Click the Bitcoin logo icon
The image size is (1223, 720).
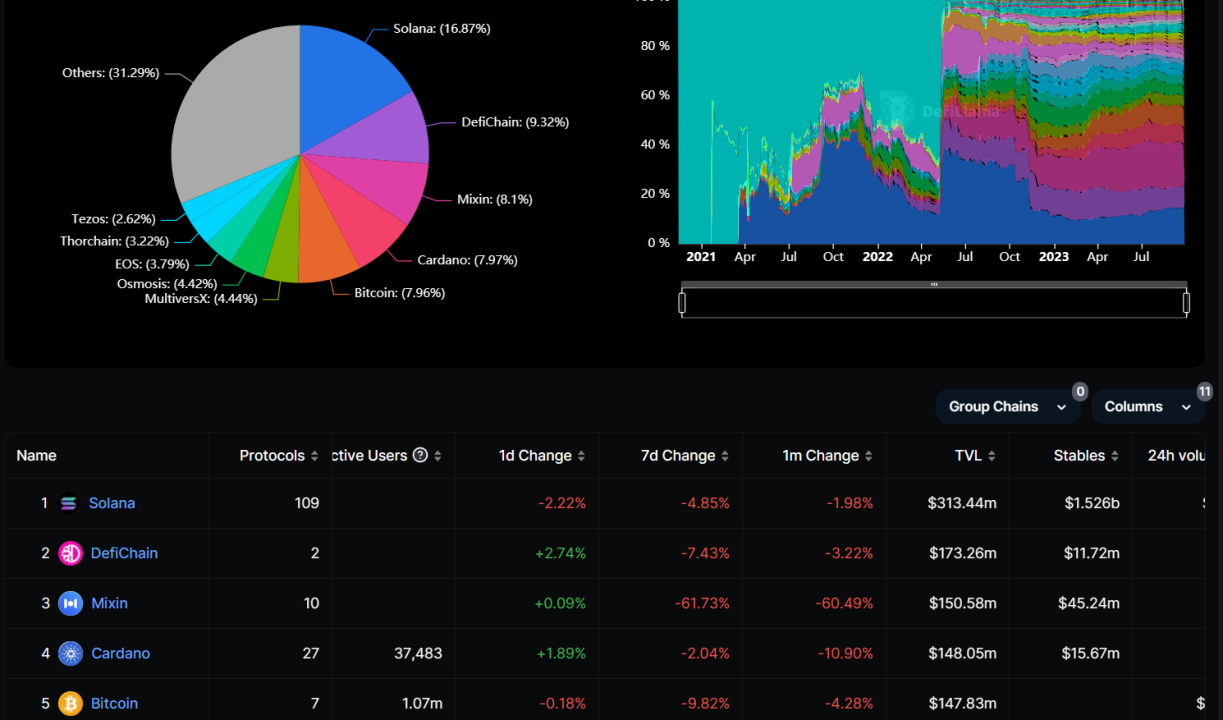coord(70,703)
